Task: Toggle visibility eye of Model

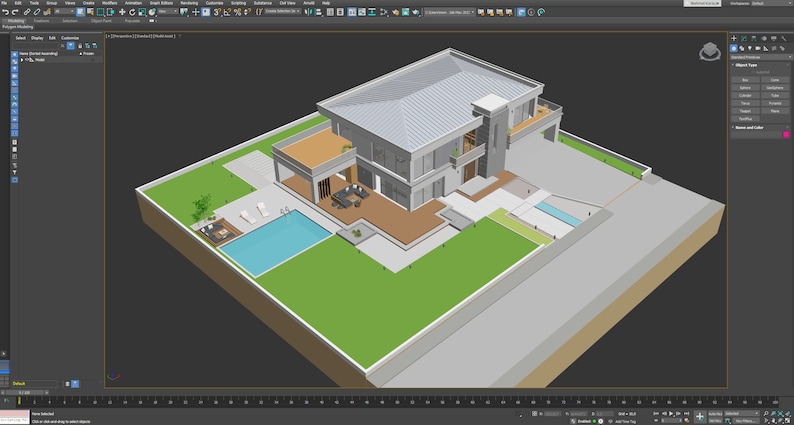Action: [27, 60]
